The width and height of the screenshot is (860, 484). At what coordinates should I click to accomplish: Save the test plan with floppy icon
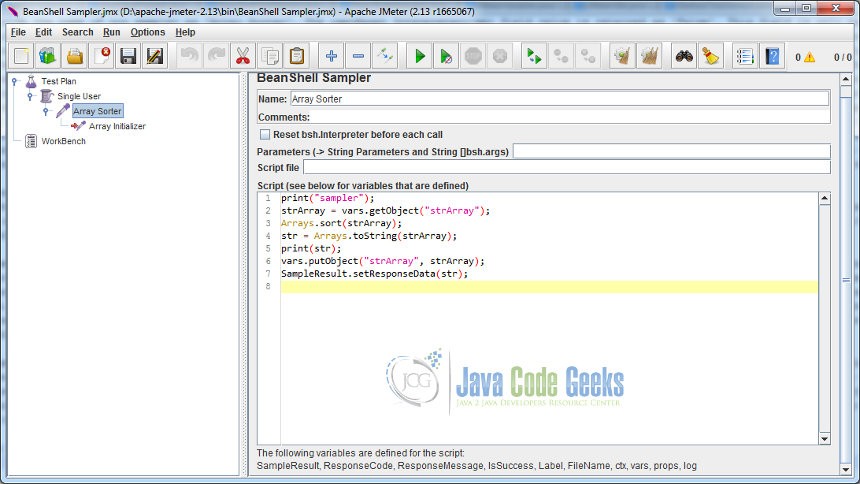click(128, 56)
